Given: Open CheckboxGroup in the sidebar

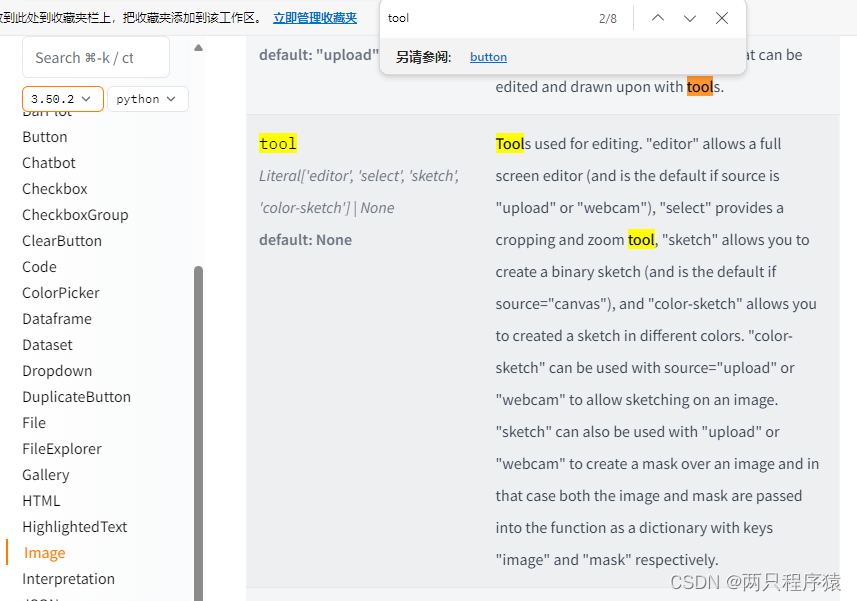Looking at the screenshot, I should tap(75, 215).
